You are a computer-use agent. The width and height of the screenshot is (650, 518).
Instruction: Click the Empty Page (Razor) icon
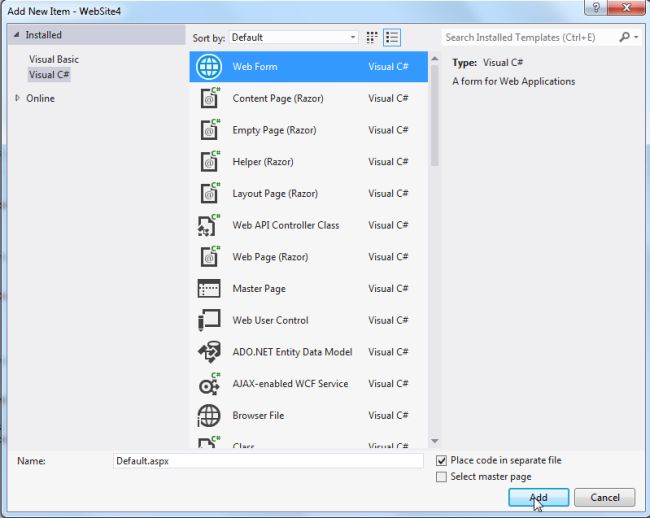(210, 130)
